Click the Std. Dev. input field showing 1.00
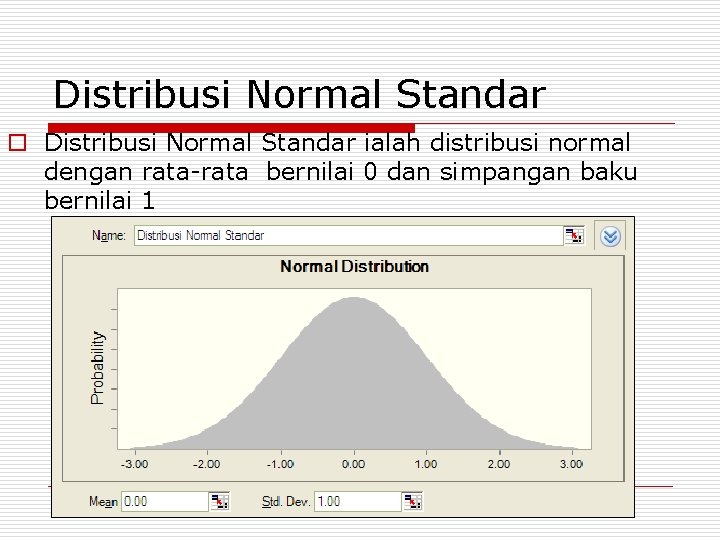Viewport: 720px width, 540px height. 358,501
